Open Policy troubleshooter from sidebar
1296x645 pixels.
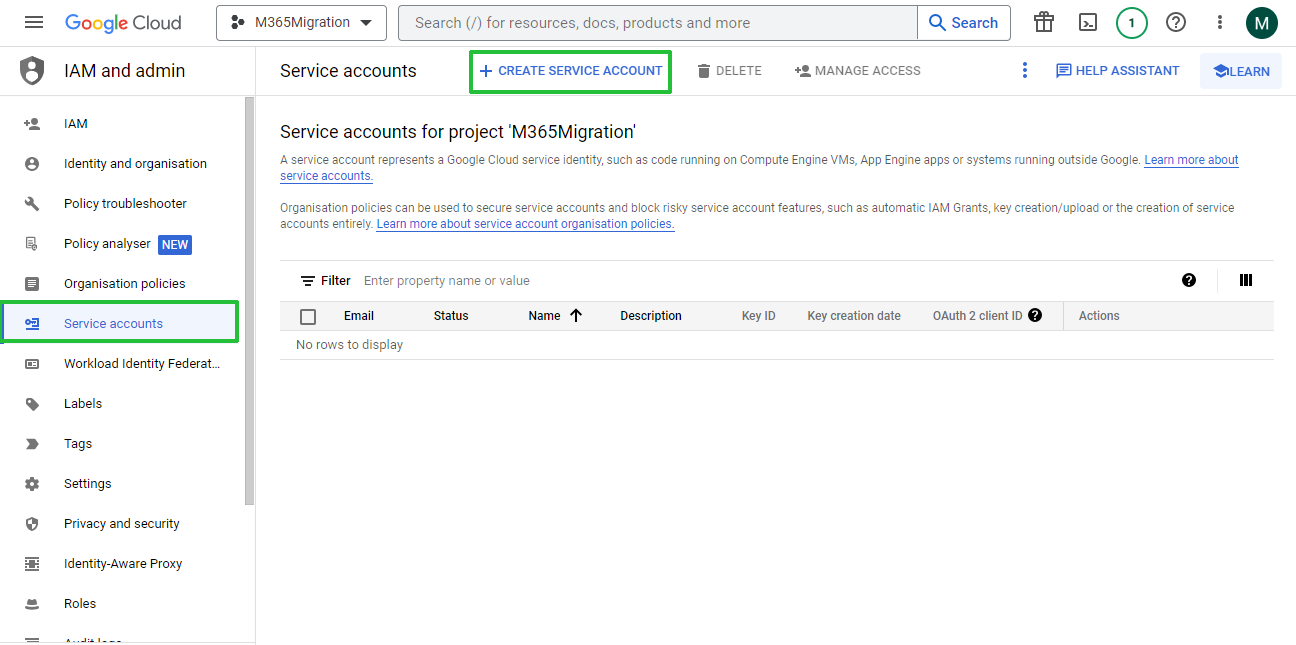tap(125, 204)
